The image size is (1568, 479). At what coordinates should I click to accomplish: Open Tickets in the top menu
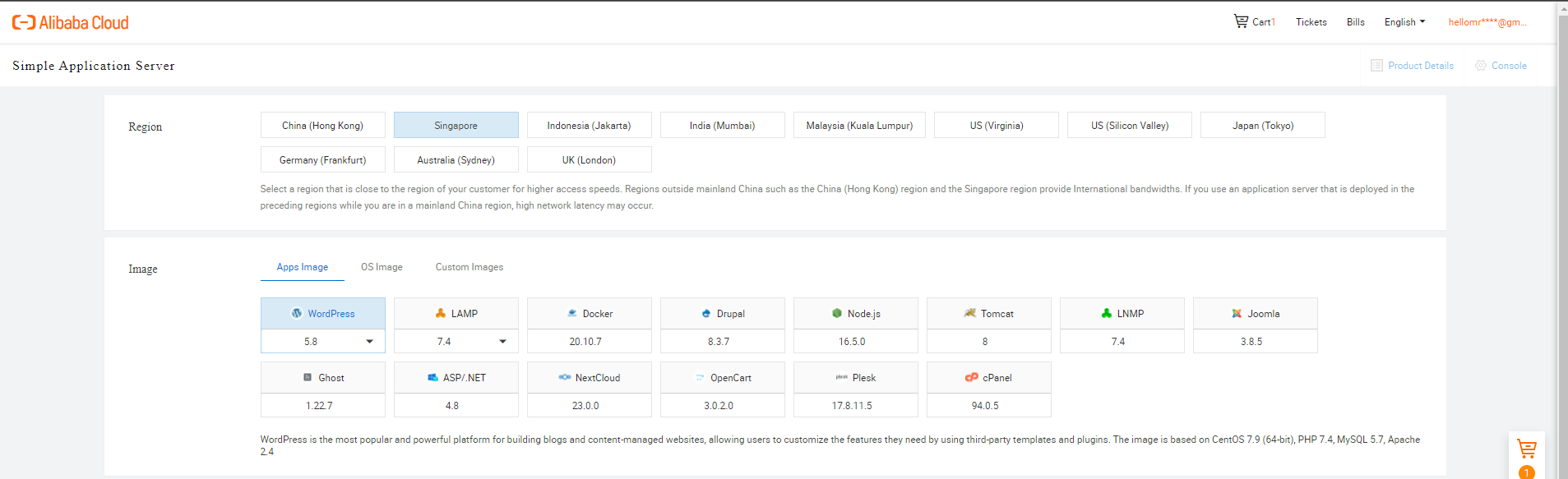1311,22
